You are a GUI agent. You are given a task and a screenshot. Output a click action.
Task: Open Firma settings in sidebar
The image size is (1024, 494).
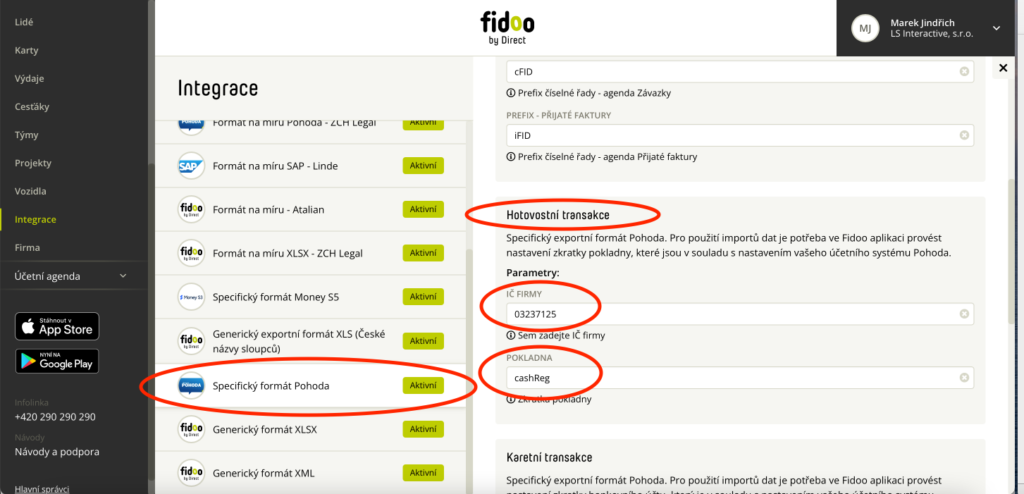pos(27,248)
